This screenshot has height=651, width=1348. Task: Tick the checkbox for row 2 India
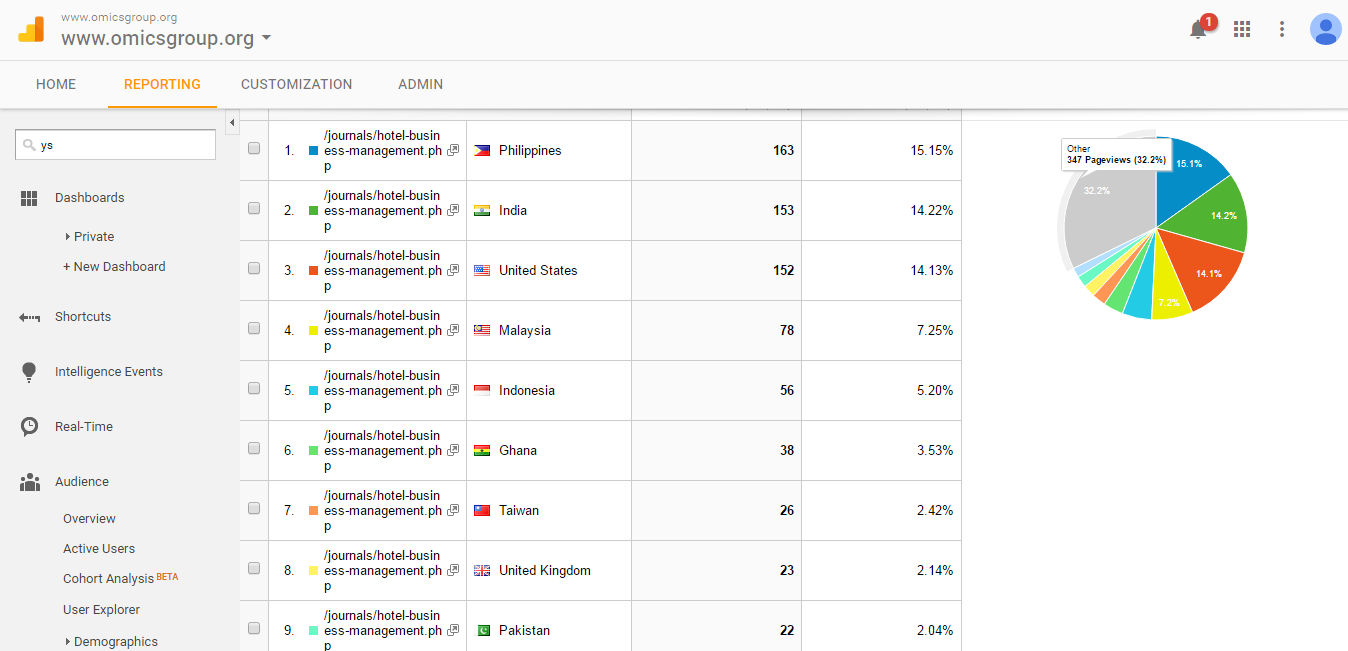(254, 208)
